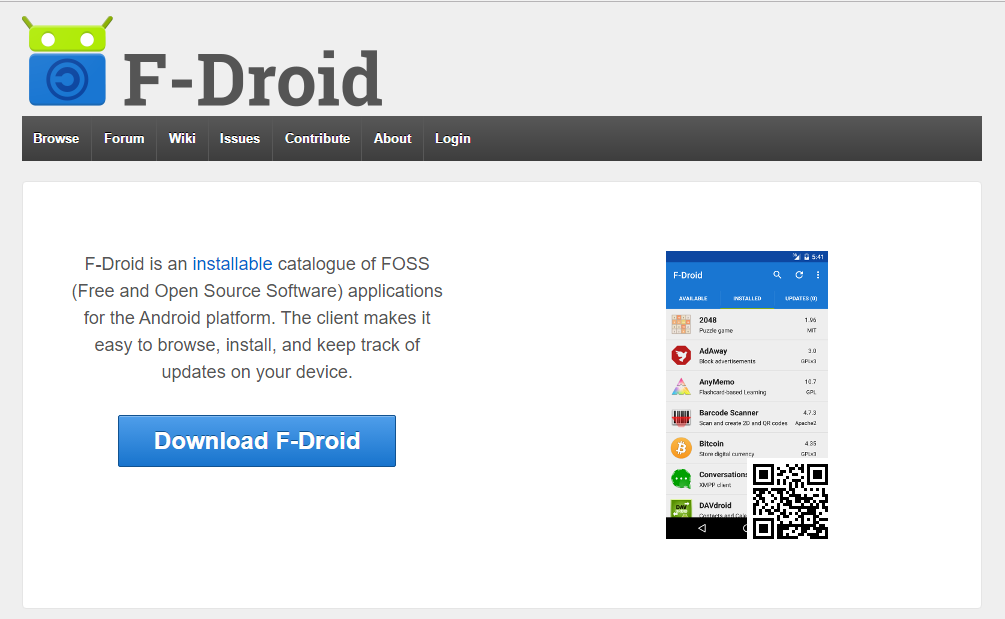Viewport: 1005px width, 619px height.
Task: Select the Available tab in phone screenshot
Action: click(x=693, y=299)
